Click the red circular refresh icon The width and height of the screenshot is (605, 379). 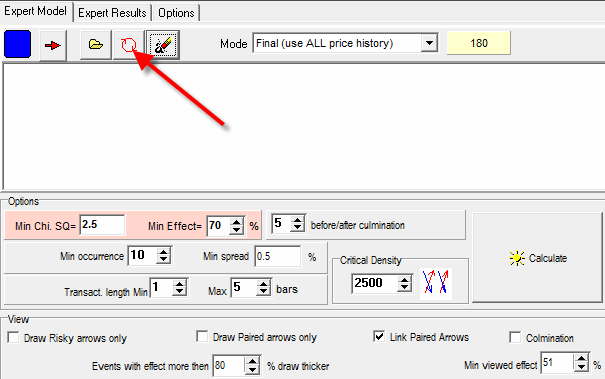coord(128,45)
